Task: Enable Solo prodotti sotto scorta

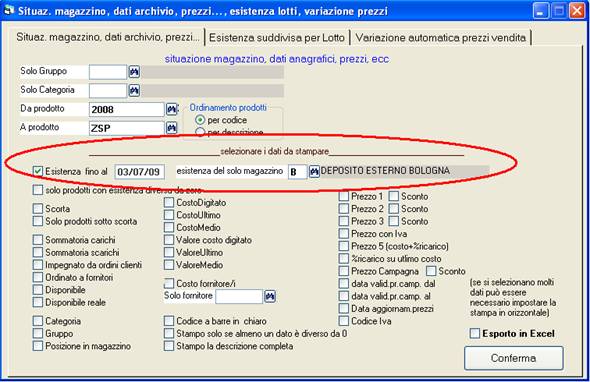Action: [x=38, y=221]
